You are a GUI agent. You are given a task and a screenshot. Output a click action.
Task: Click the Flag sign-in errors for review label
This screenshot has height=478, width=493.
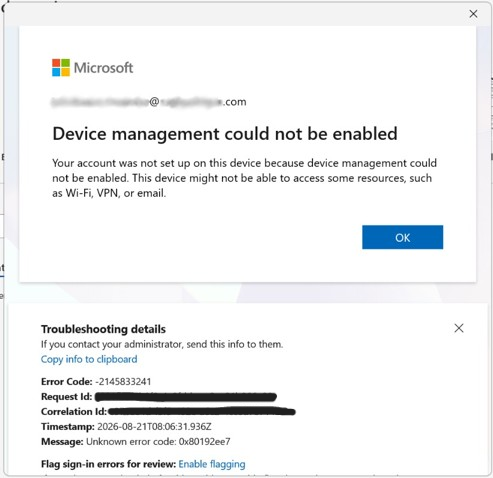[108, 464]
